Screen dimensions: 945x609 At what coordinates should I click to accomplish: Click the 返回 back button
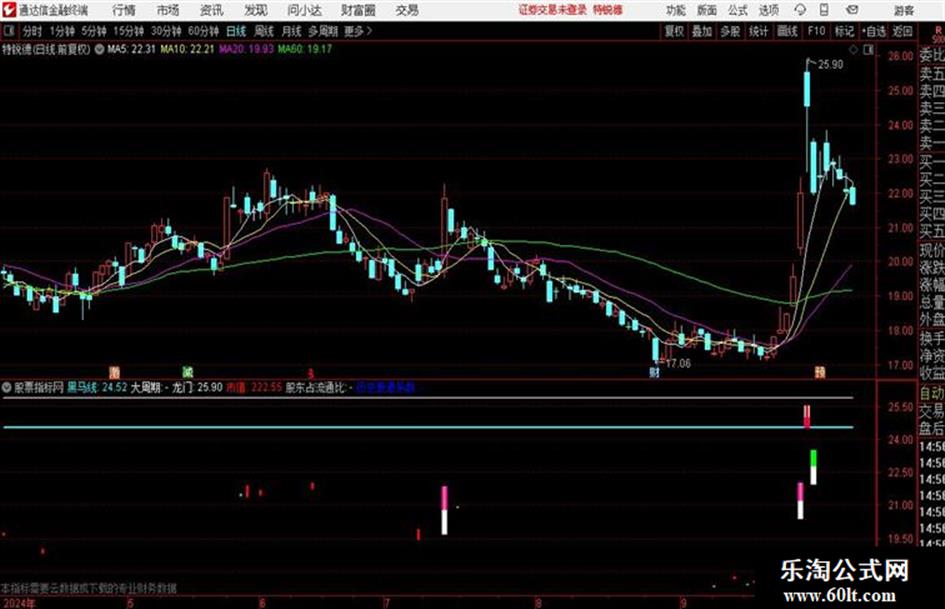click(x=902, y=31)
